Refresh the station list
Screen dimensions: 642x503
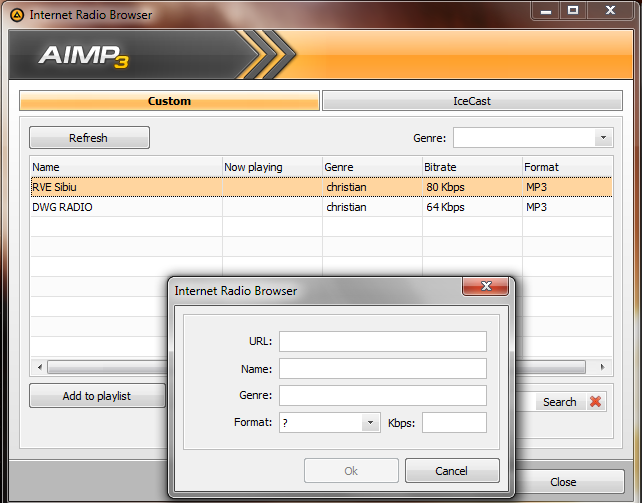[89, 138]
